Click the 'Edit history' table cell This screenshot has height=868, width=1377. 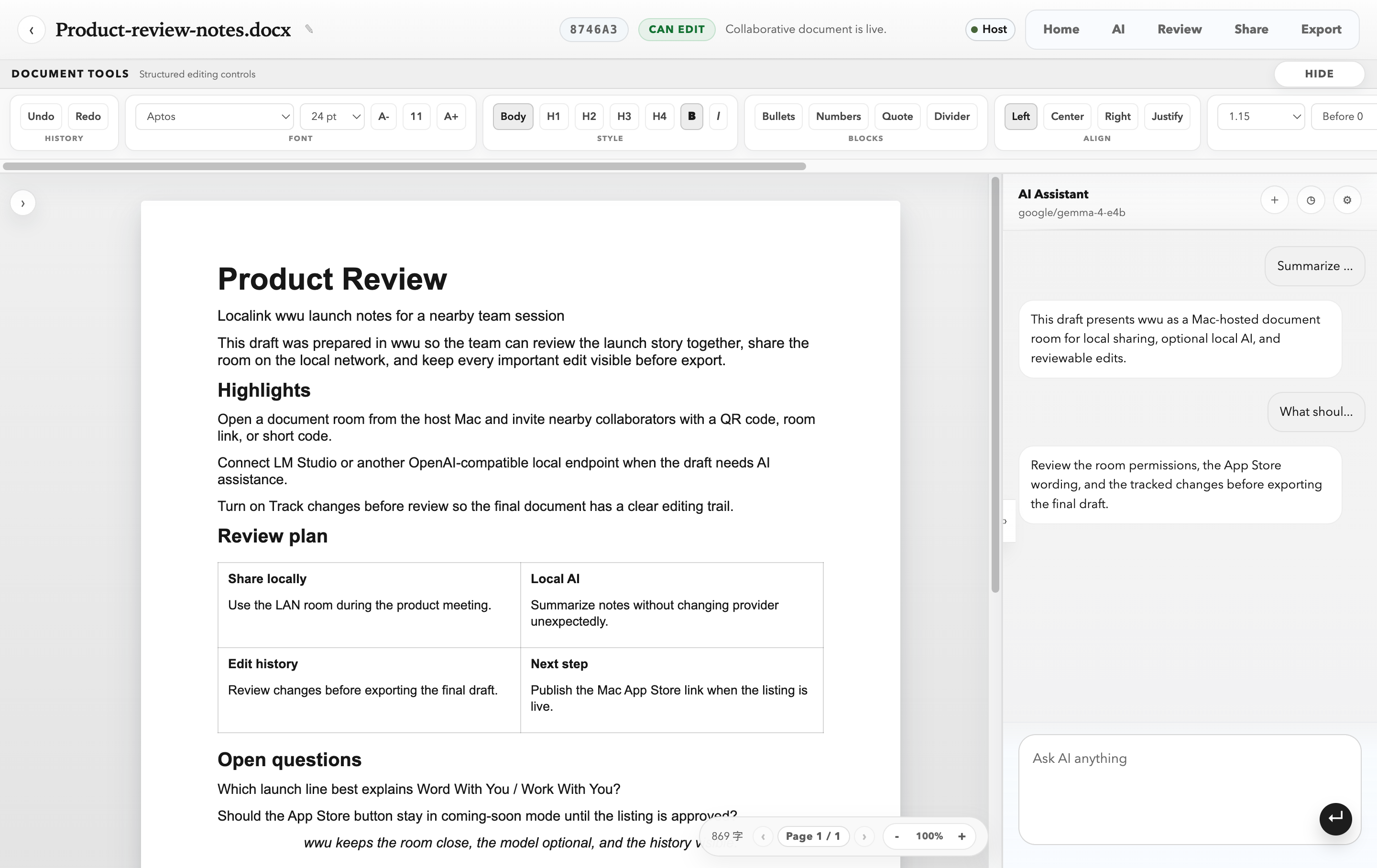pos(369,690)
